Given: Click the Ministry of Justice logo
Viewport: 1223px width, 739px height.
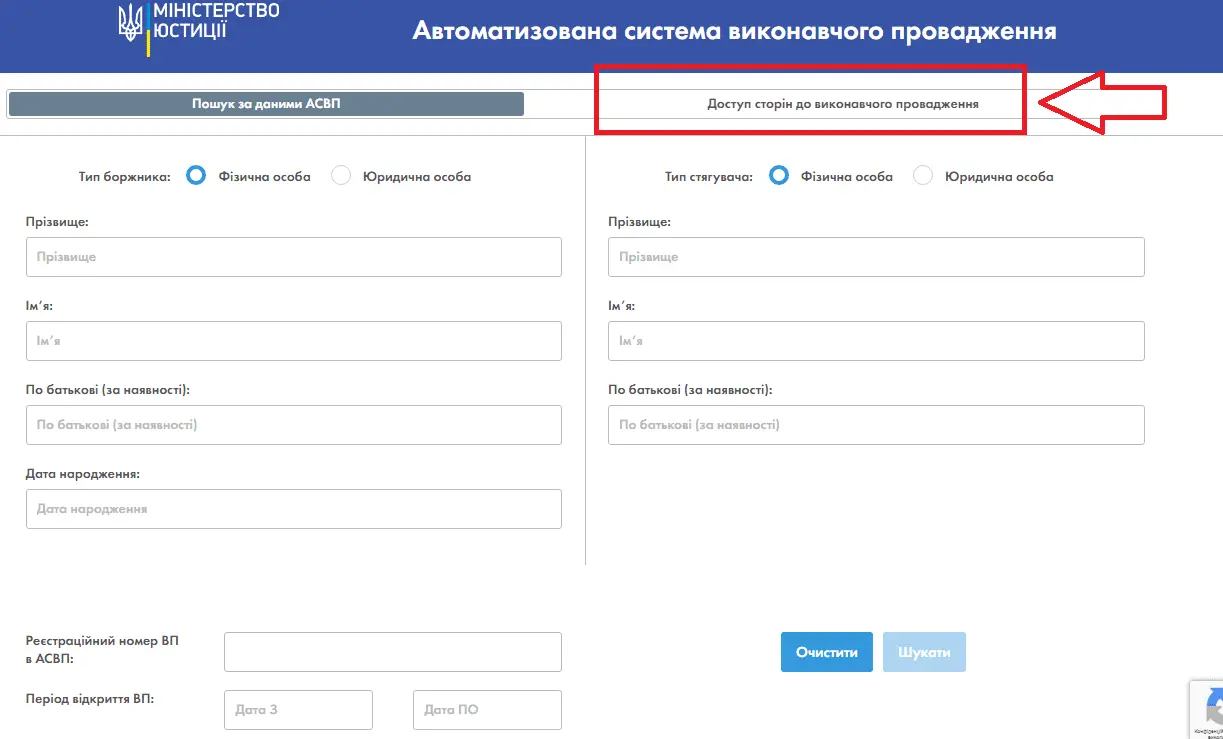Looking at the screenshot, I should (198, 25).
